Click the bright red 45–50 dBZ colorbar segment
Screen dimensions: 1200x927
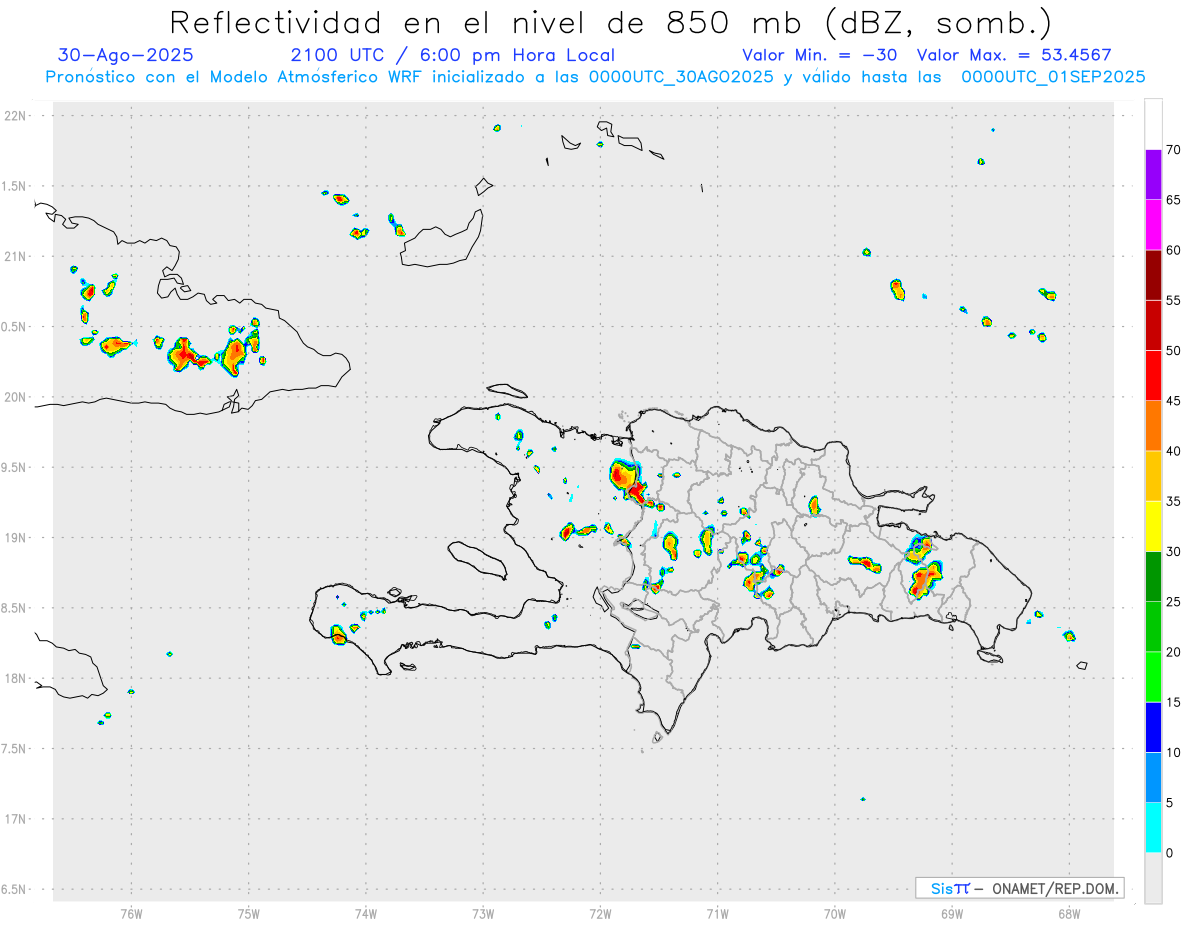click(x=1153, y=376)
